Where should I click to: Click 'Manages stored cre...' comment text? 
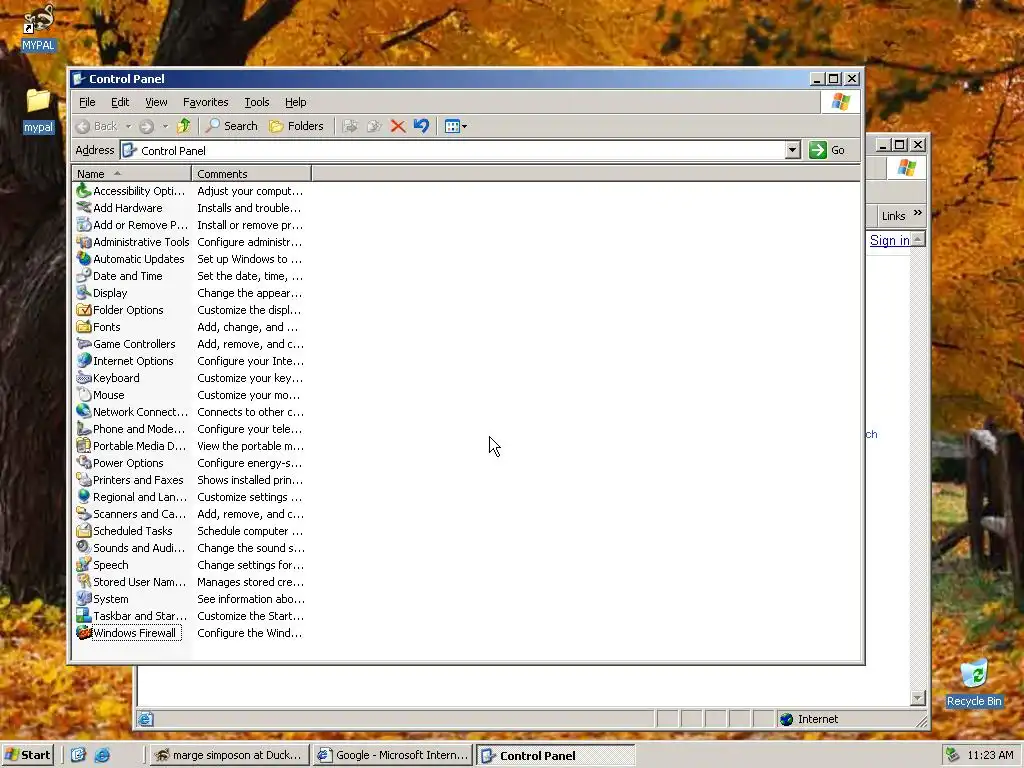coord(250,582)
